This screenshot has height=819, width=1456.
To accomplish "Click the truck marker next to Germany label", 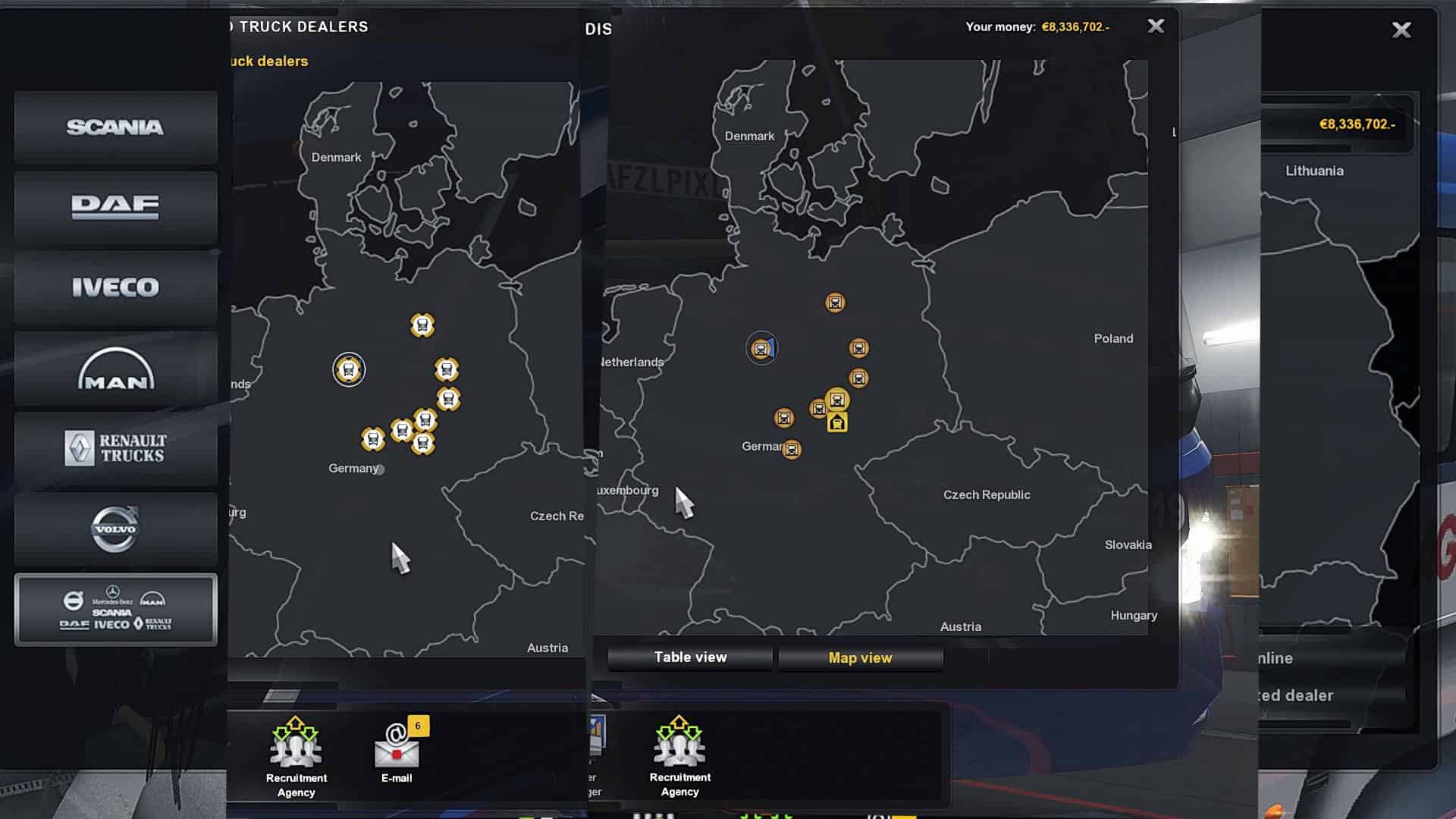I will click(792, 450).
